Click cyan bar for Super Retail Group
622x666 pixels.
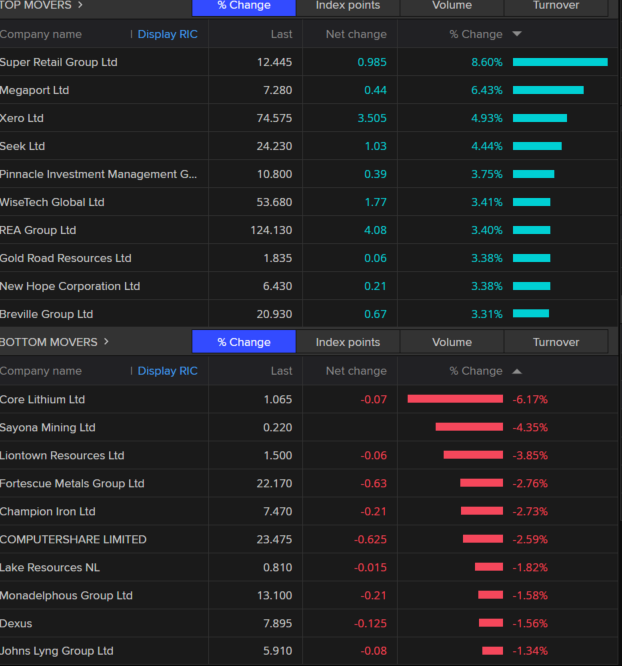[560, 62]
